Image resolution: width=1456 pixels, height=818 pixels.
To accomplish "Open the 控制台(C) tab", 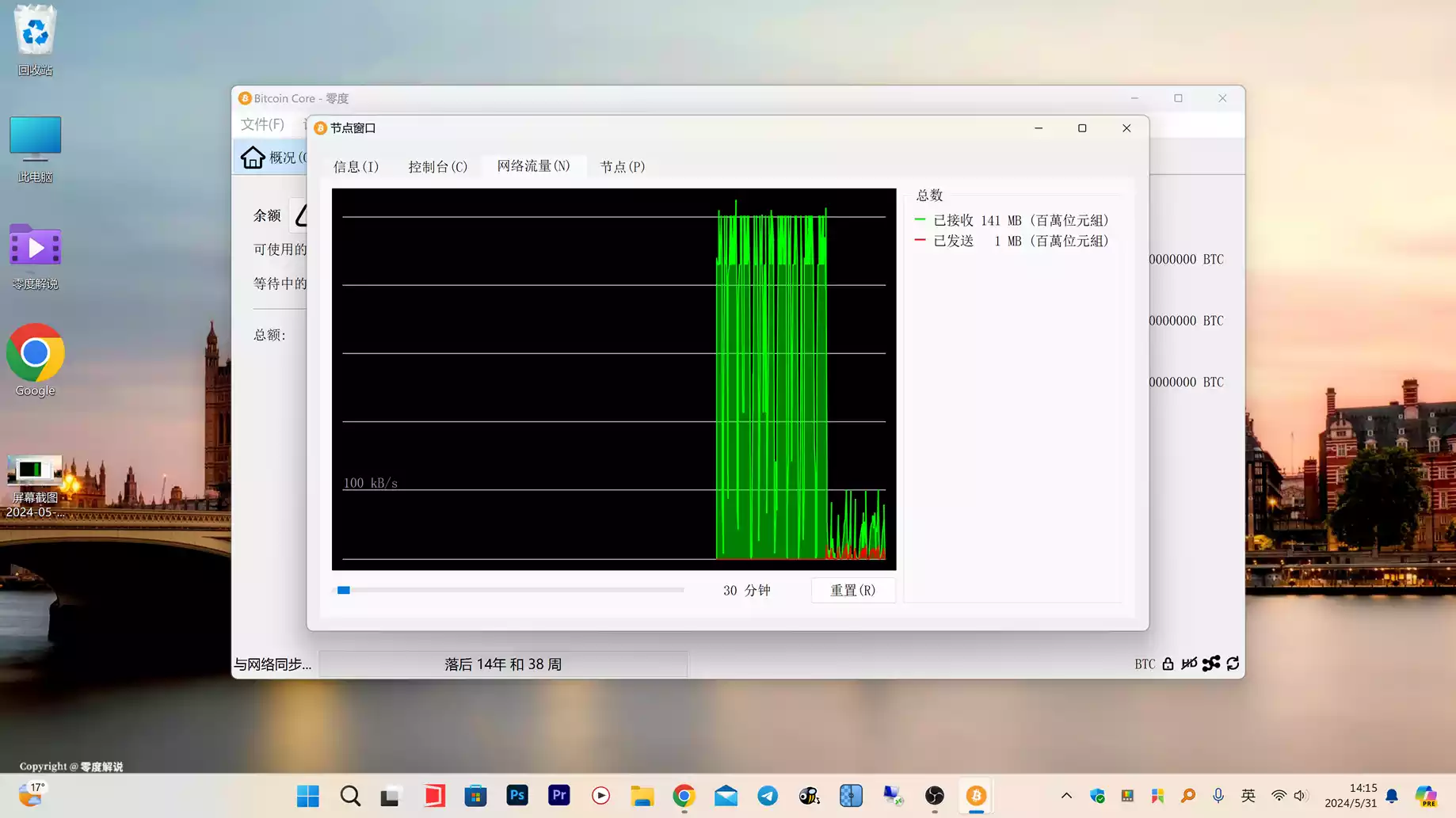I will coord(437,166).
